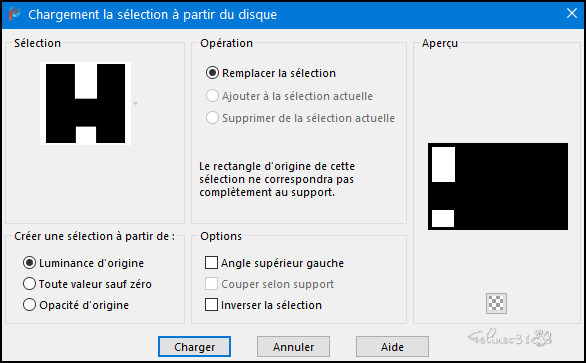The height and width of the screenshot is (363, 586).
Task: Click the watermark signature logo
Action: tap(511, 338)
